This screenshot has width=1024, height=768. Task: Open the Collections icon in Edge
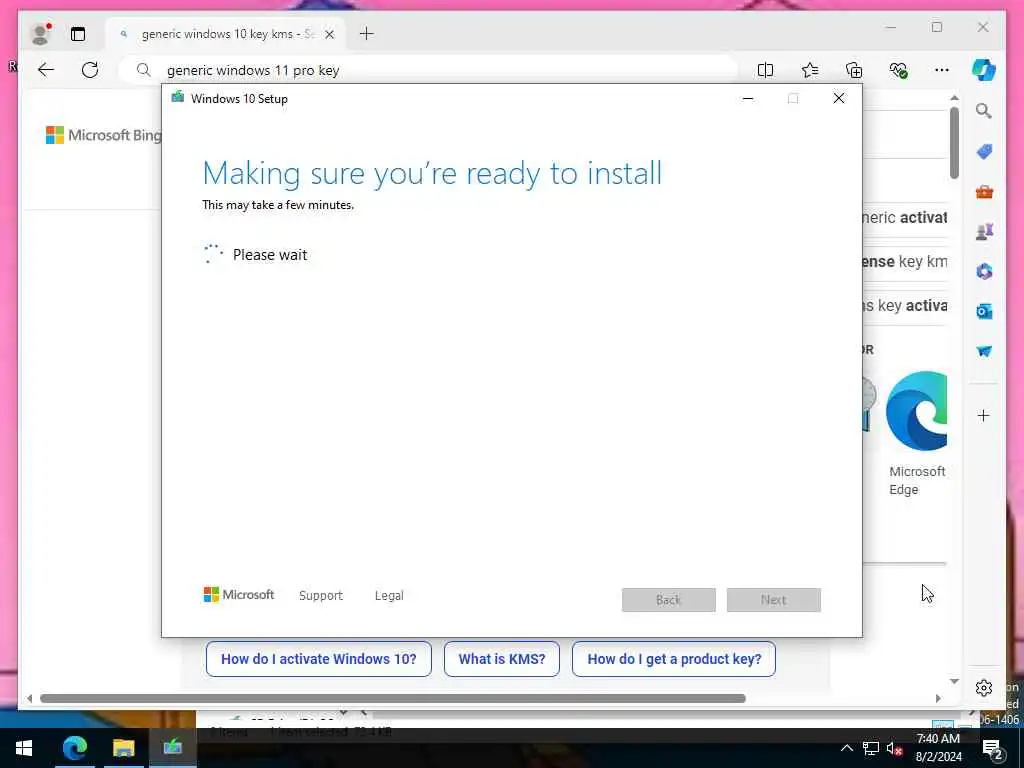tap(854, 70)
